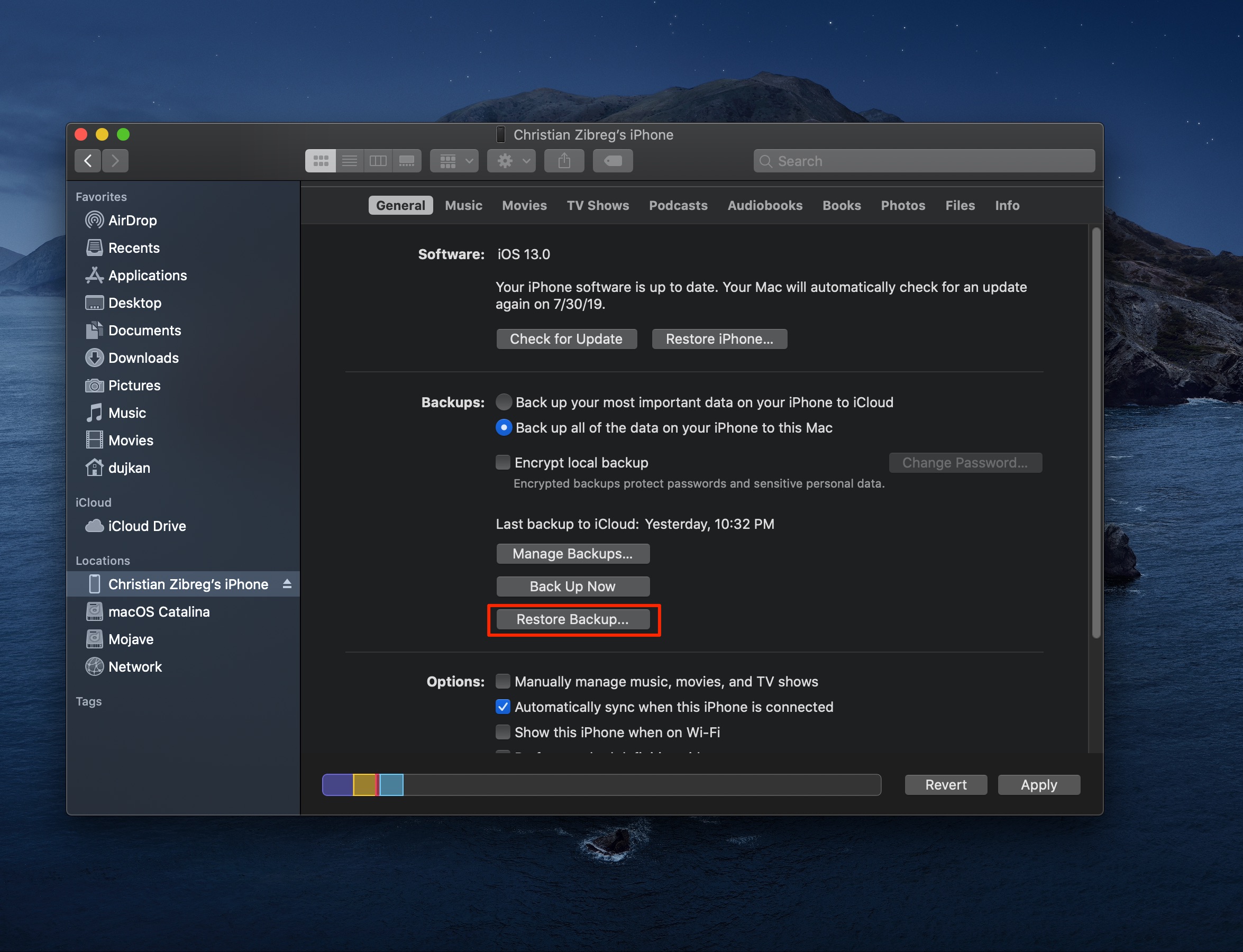
Task: Open the macOS Catalina volume
Action: [x=183, y=612]
